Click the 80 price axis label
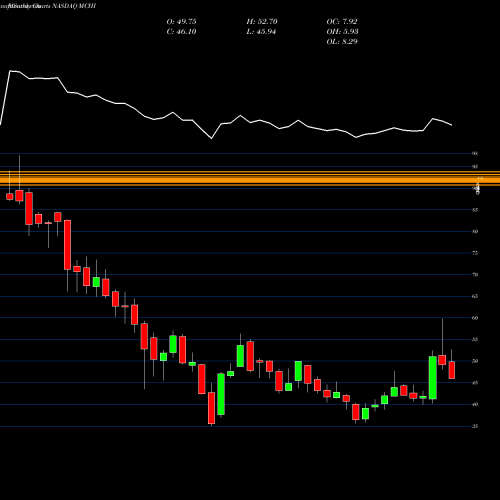The width and height of the screenshot is (500, 500). (475, 231)
